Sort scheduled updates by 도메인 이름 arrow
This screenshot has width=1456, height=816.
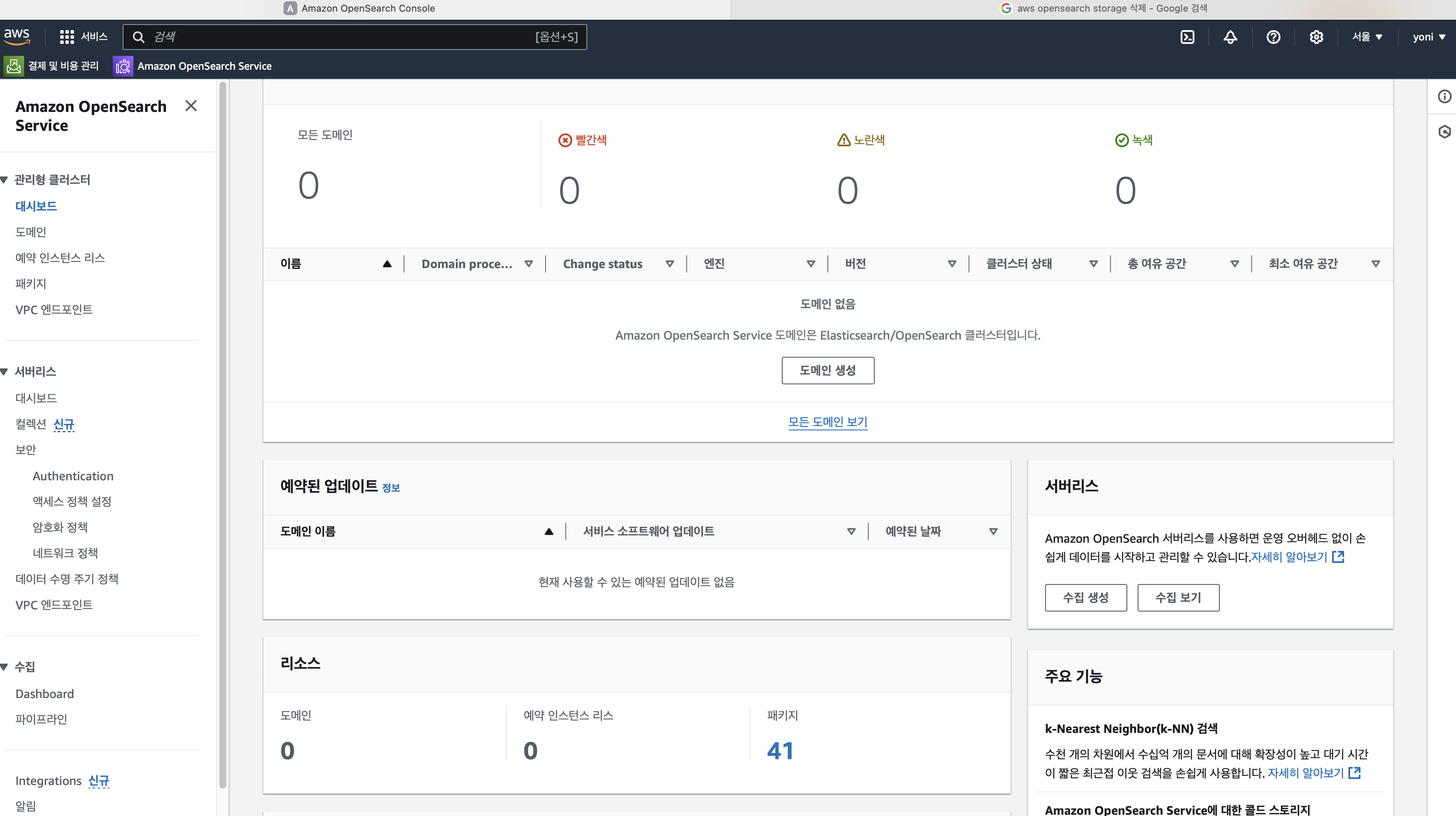click(549, 532)
